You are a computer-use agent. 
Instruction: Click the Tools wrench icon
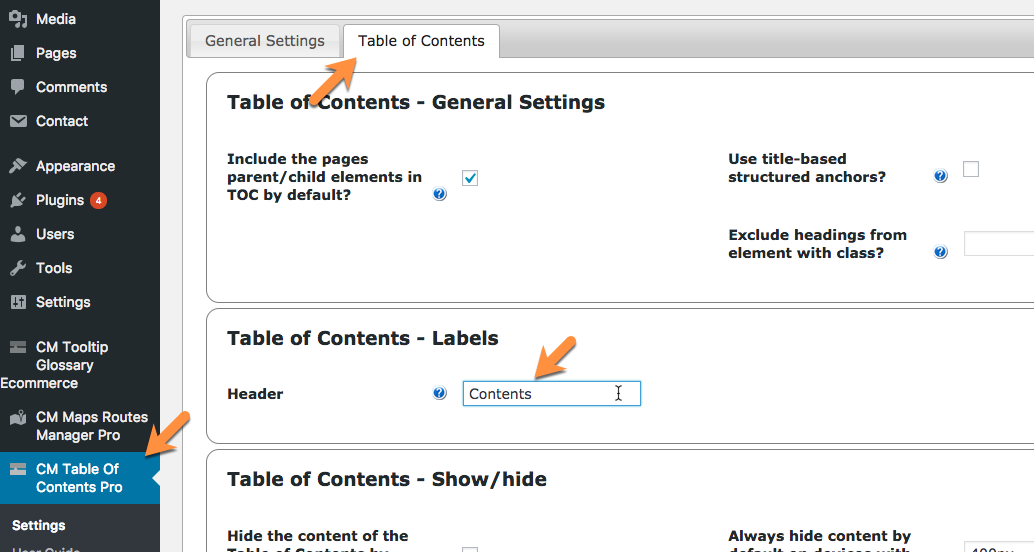pyautogui.click(x=18, y=268)
